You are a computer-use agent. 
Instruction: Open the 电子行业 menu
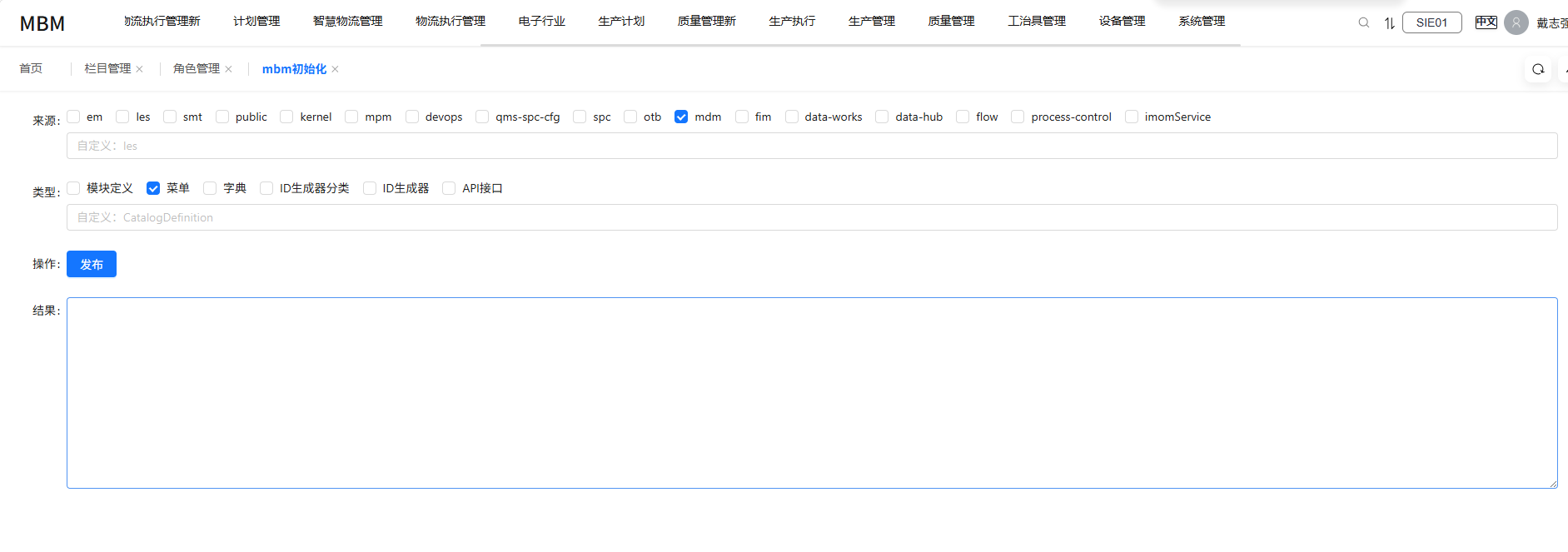[x=541, y=21]
